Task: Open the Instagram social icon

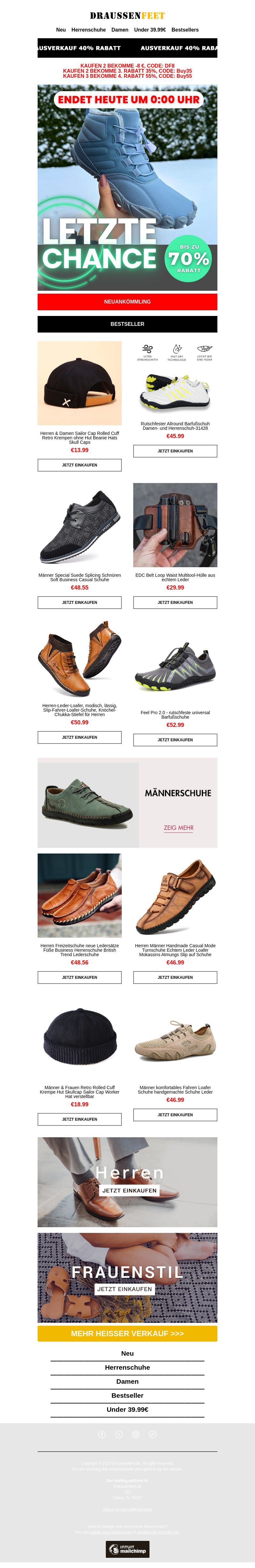Action: (136, 1434)
